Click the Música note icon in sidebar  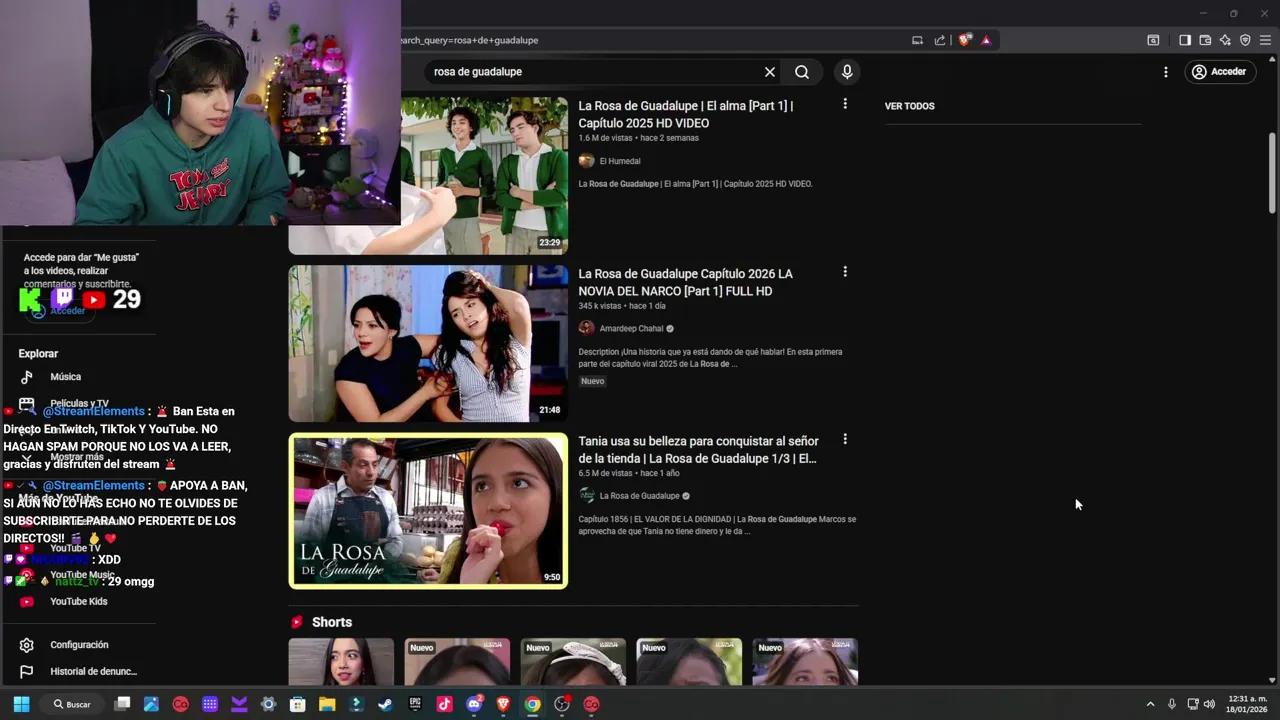[x=27, y=377]
